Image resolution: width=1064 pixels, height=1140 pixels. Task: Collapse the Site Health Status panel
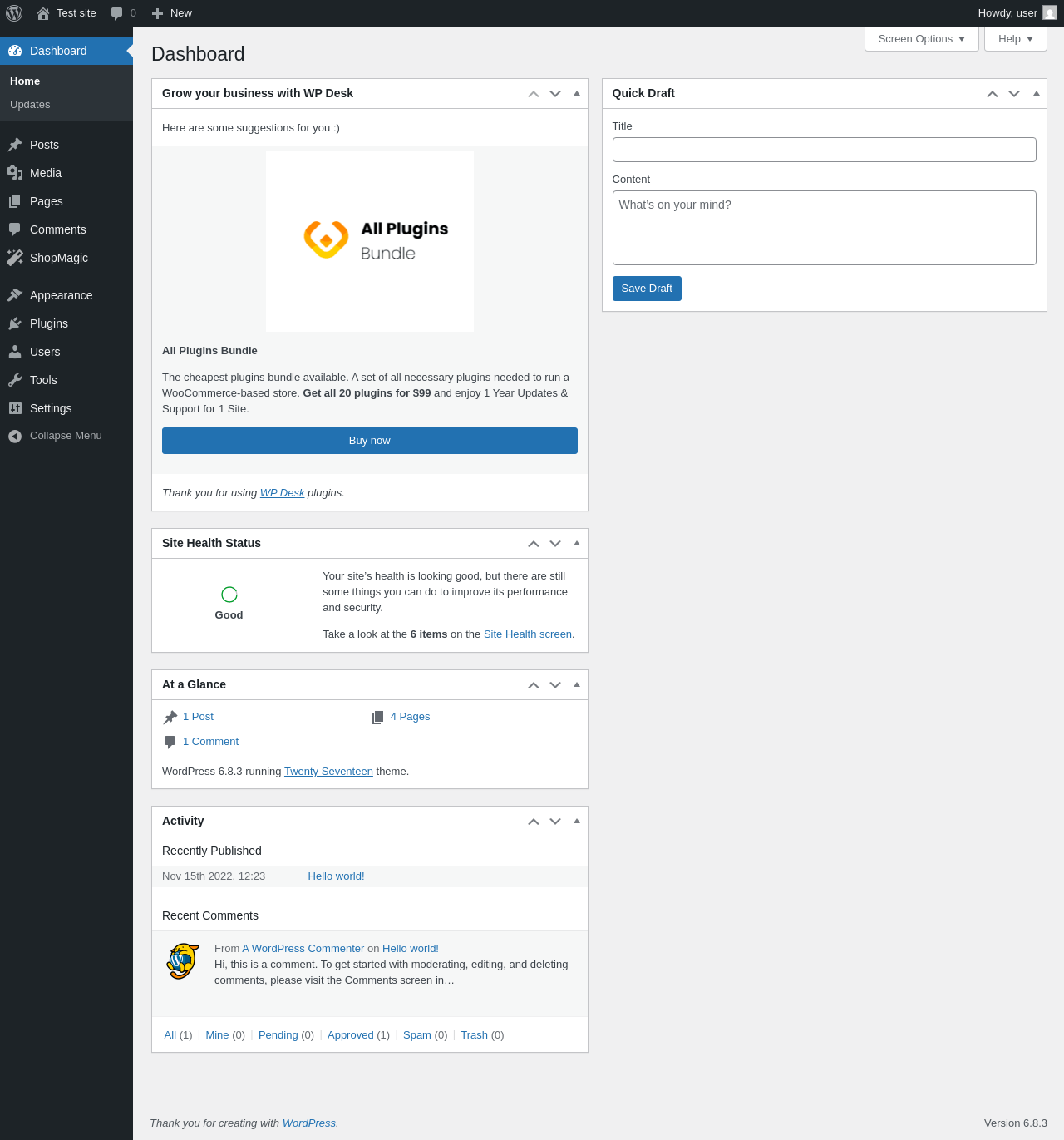577,544
